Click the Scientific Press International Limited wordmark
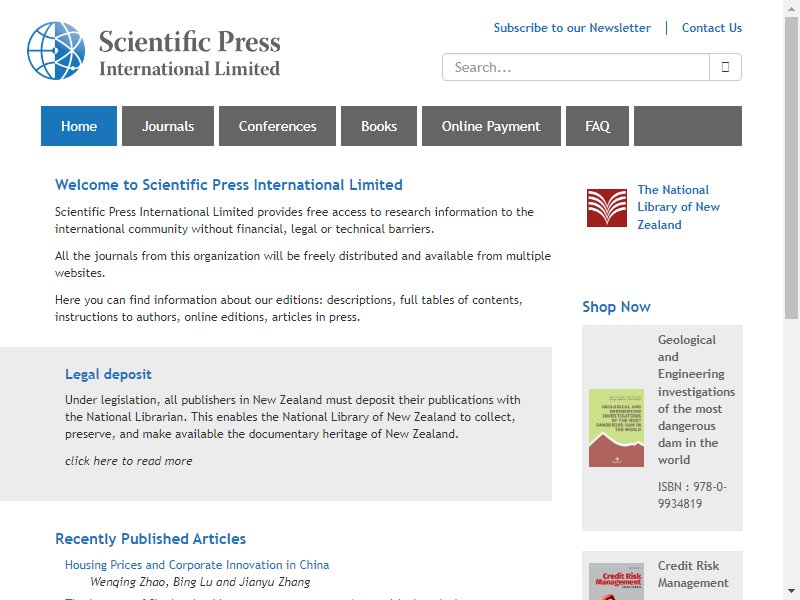This screenshot has width=800, height=600. click(189, 53)
